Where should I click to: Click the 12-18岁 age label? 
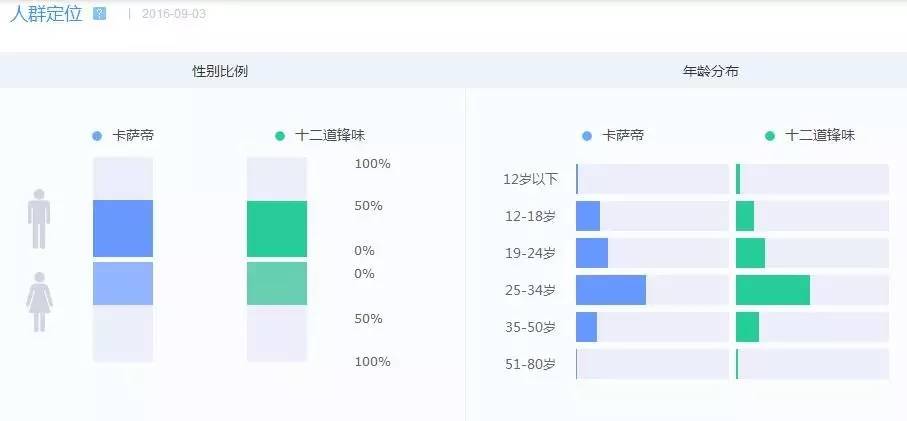point(530,217)
